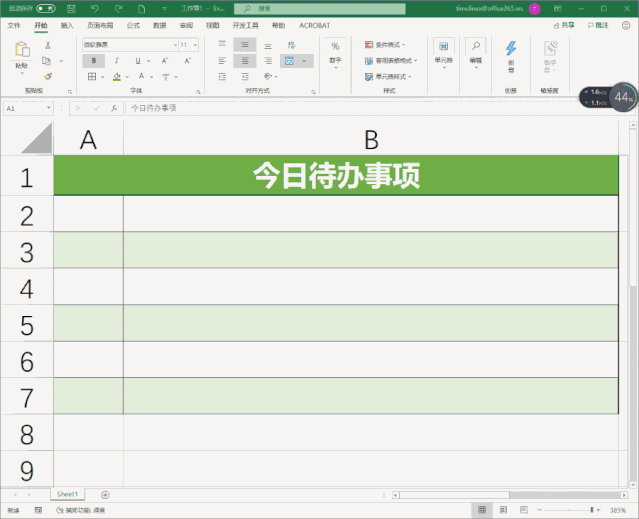The height and width of the screenshot is (519, 639).
Task: Click the Decrease Indent icon
Action: click(x=222, y=76)
